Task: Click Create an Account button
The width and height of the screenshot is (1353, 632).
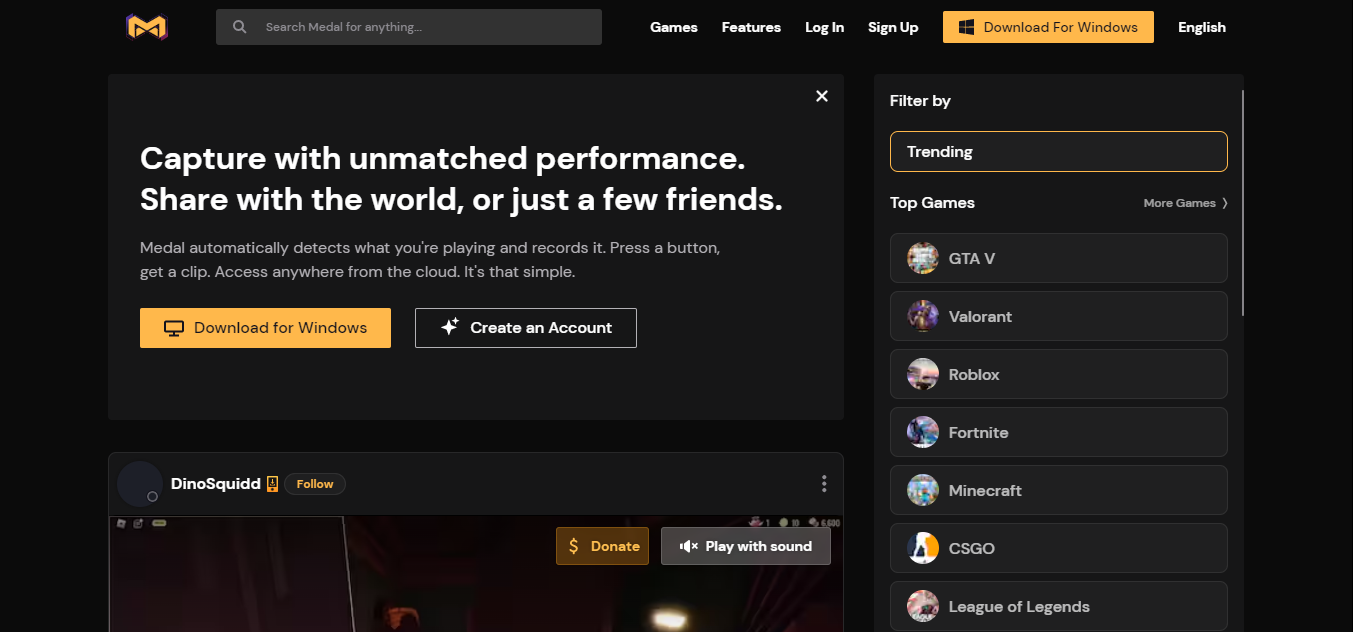Action: tap(526, 328)
